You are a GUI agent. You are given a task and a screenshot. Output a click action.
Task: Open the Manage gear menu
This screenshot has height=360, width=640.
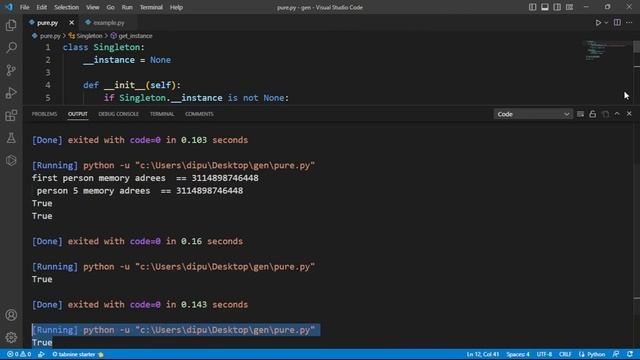11,337
